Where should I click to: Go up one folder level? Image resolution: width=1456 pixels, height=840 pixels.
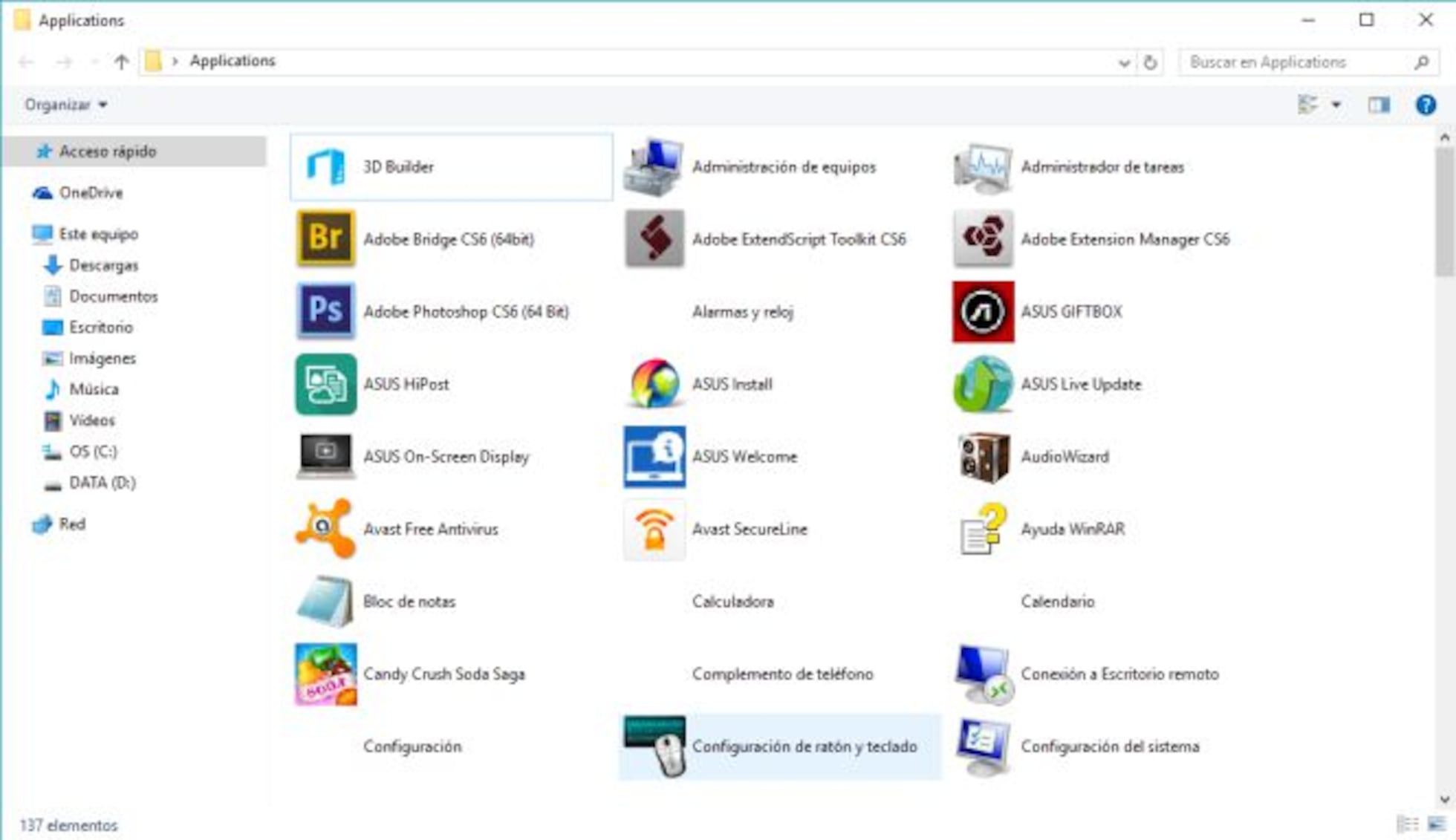tap(121, 62)
